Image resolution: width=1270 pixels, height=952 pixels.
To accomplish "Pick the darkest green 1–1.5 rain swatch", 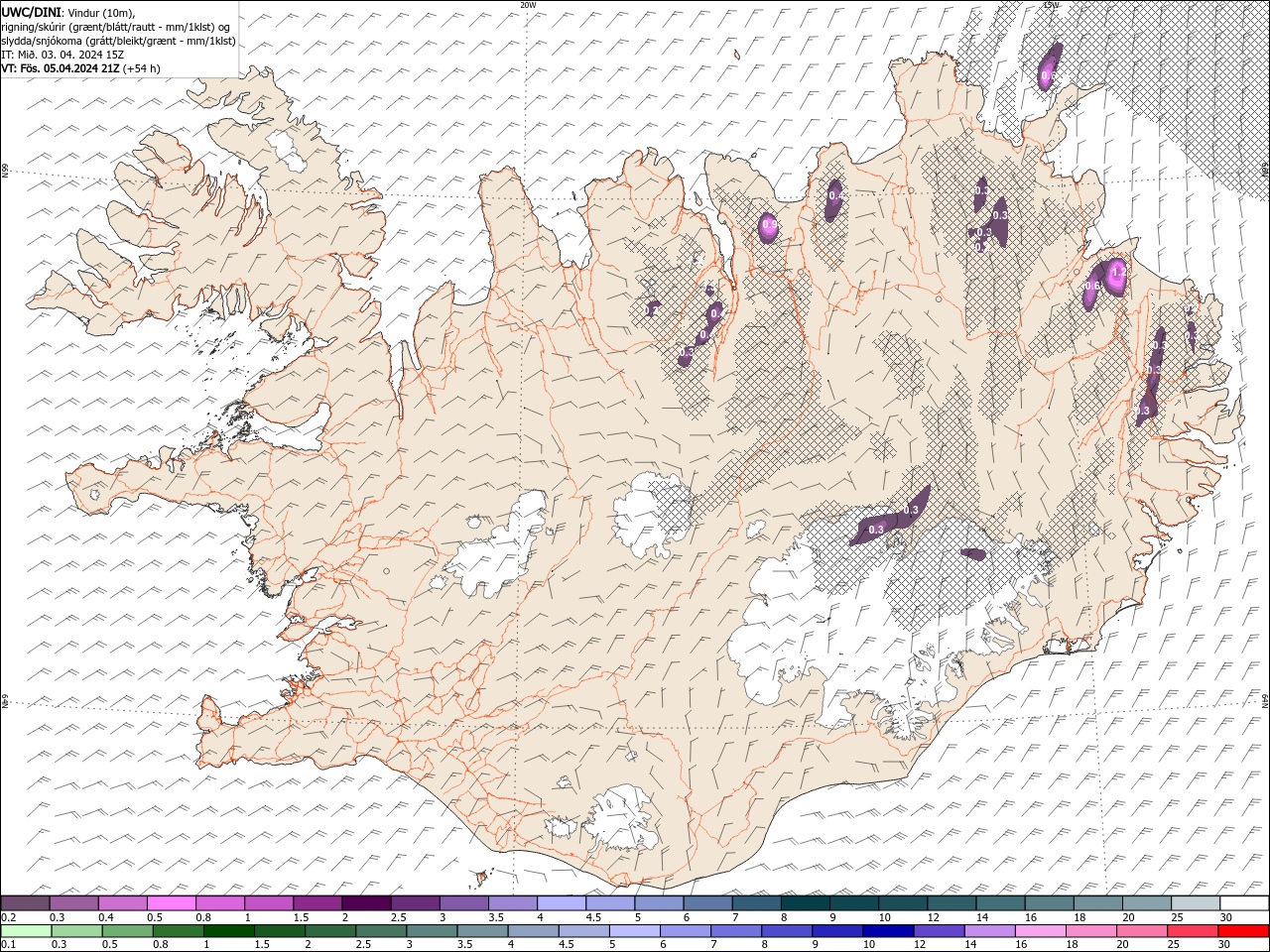I will 228,931.
